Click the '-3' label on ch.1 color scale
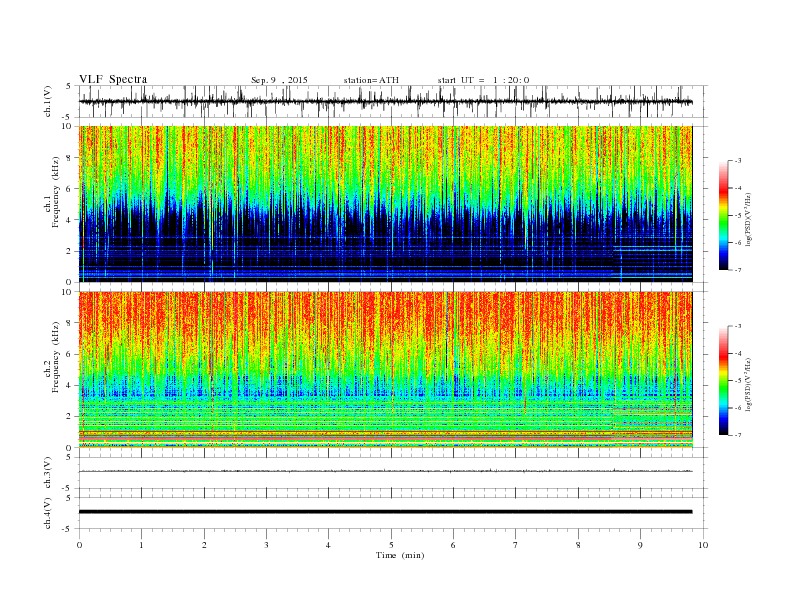This screenshot has width=792, height=612. click(x=738, y=161)
